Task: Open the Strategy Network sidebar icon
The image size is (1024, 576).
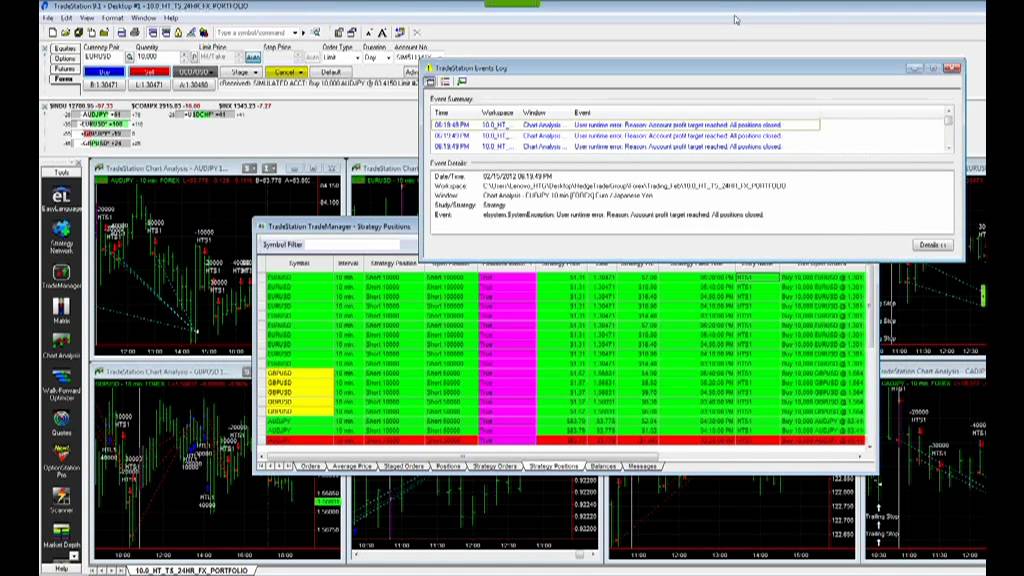Action: pos(61,236)
